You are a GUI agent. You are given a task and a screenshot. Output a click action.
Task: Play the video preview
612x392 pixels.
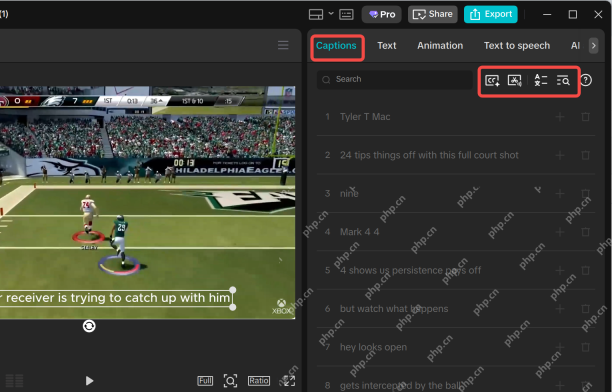point(89,381)
